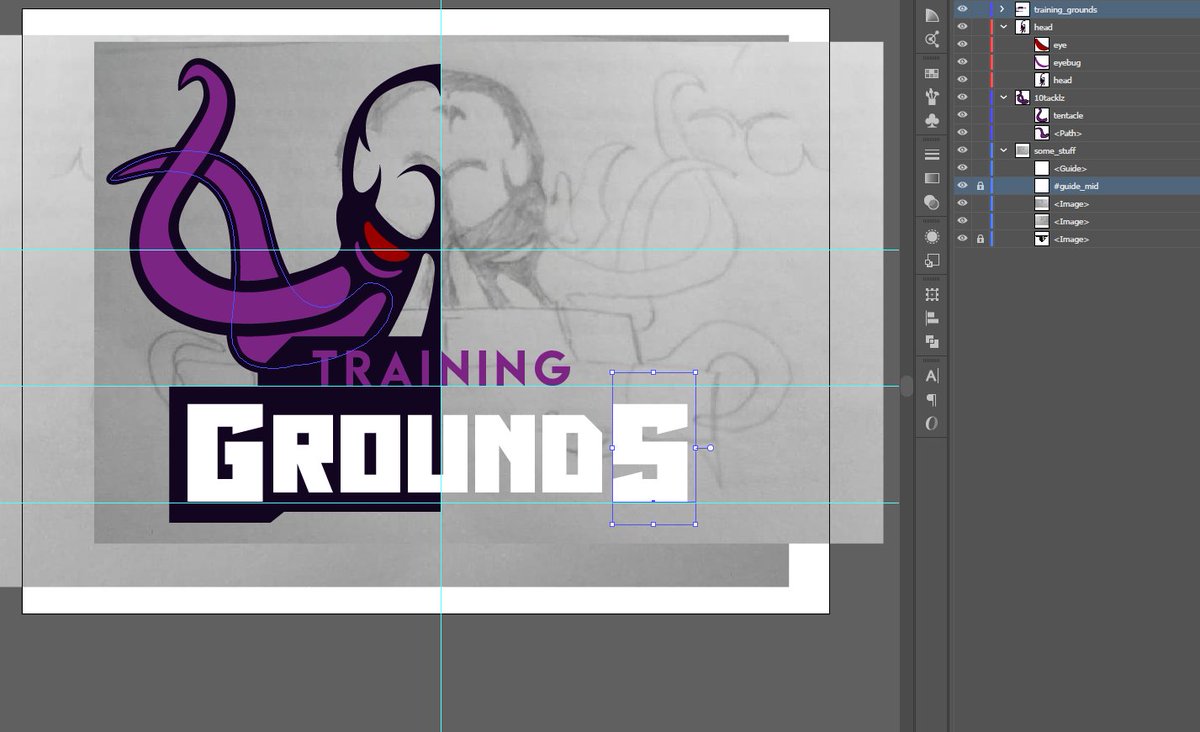Unlock the locked bottom <Image> item
1200x732 pixels.
[980, 239]
